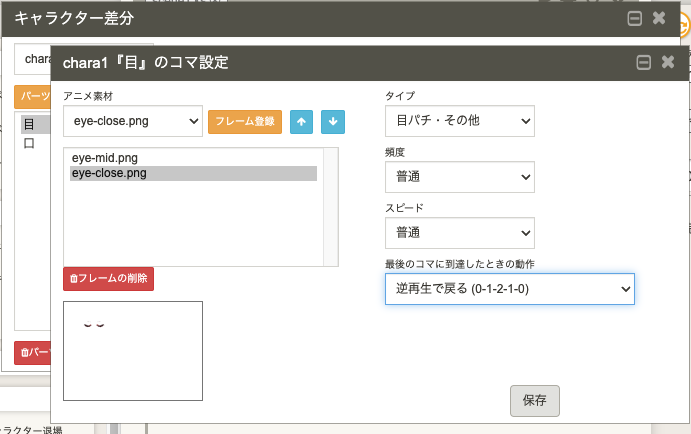Select 目 in the parts list
This screenshot has width=691, height=434.
tap(30, 126)
